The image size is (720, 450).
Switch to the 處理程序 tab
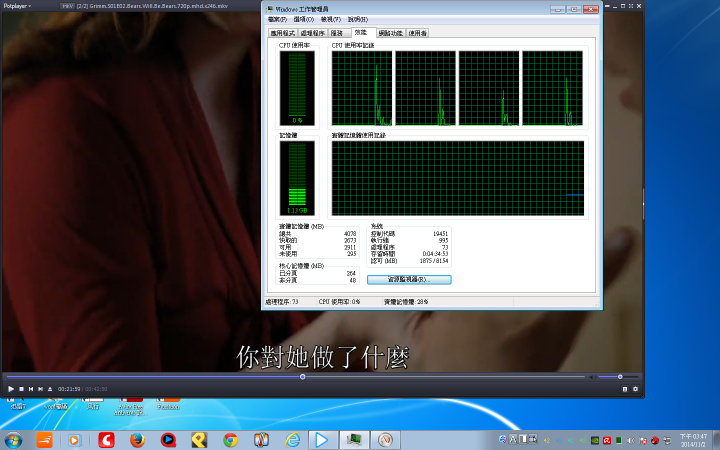click(x=313, y=33)
